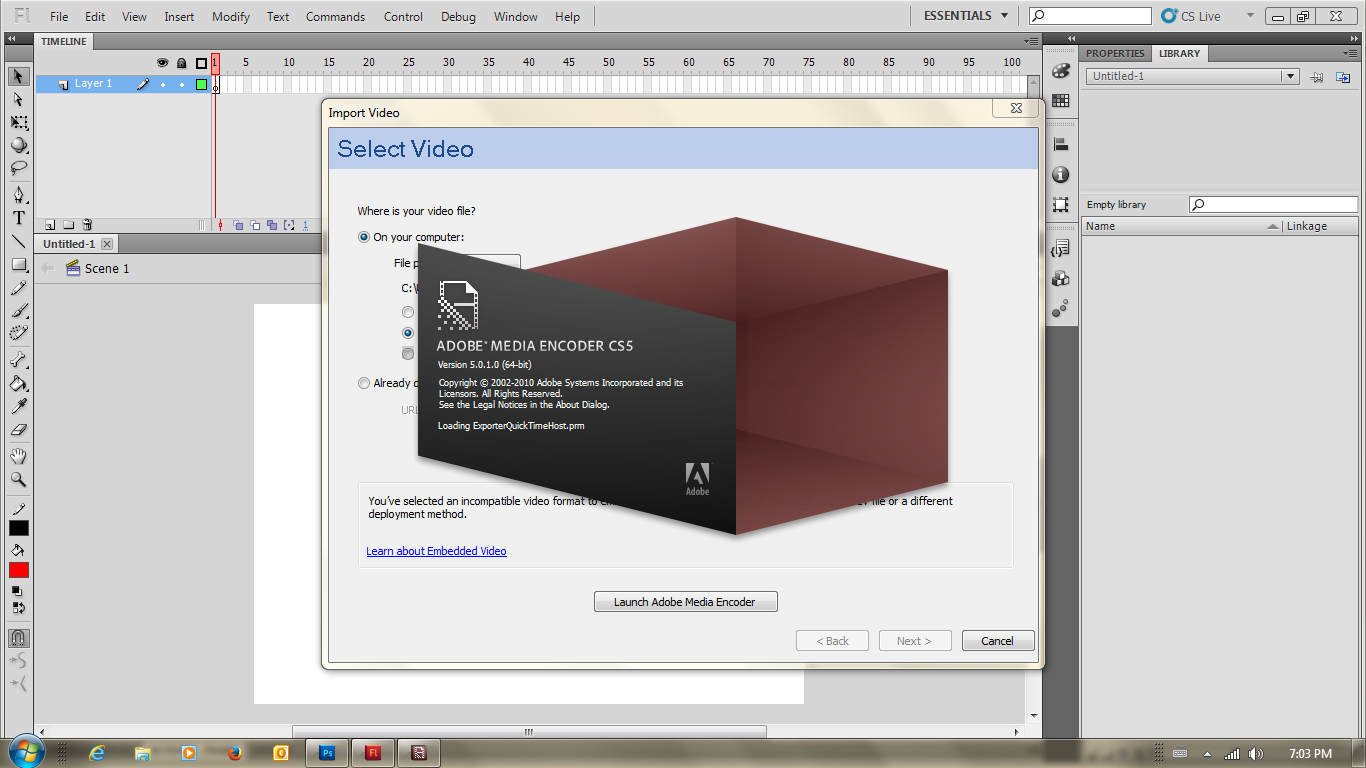
Task: Open the Align panel icon
Action: coord(1061,145)
